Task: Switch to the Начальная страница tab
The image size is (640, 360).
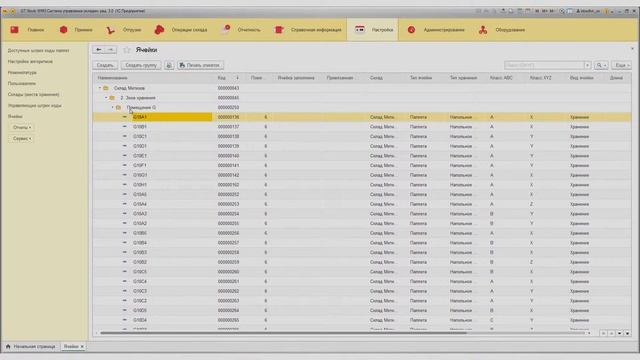Action: pyautogui.click(x=31, y=347)
